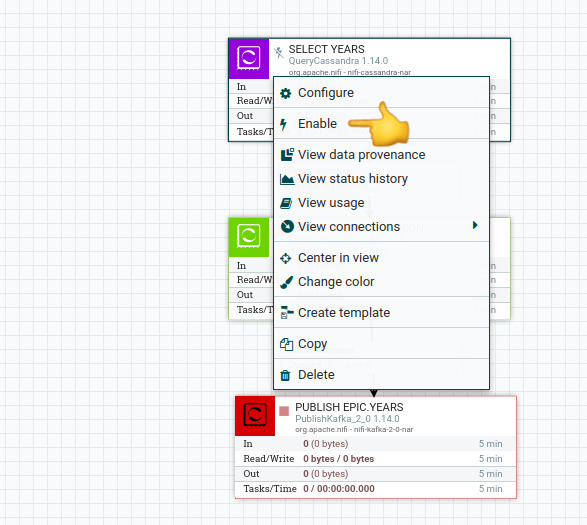
Task: Expand View connections submenu arrow
Action: [475, 225]
